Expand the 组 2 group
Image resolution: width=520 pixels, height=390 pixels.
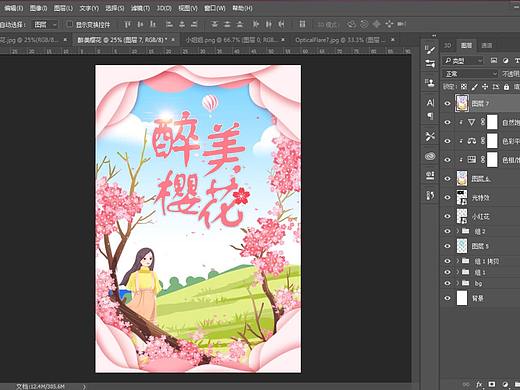(458, 231)
